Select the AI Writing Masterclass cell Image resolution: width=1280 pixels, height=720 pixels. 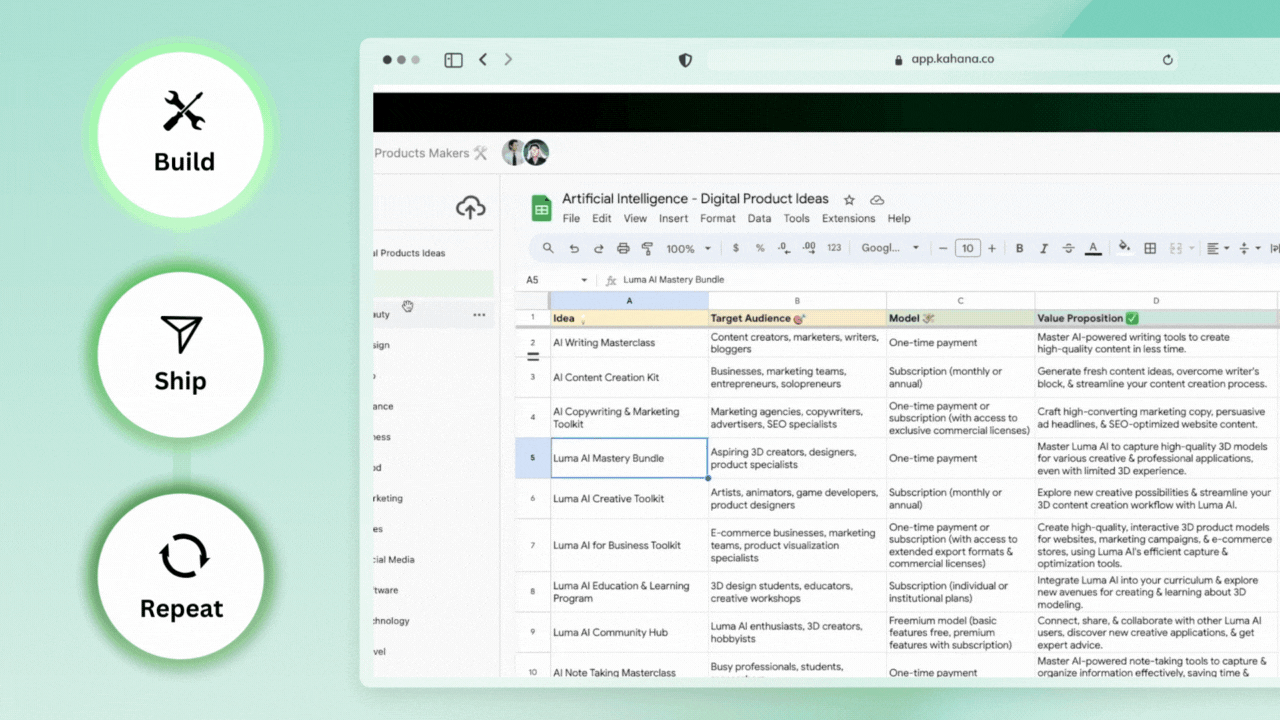click(x=629, y=343)
